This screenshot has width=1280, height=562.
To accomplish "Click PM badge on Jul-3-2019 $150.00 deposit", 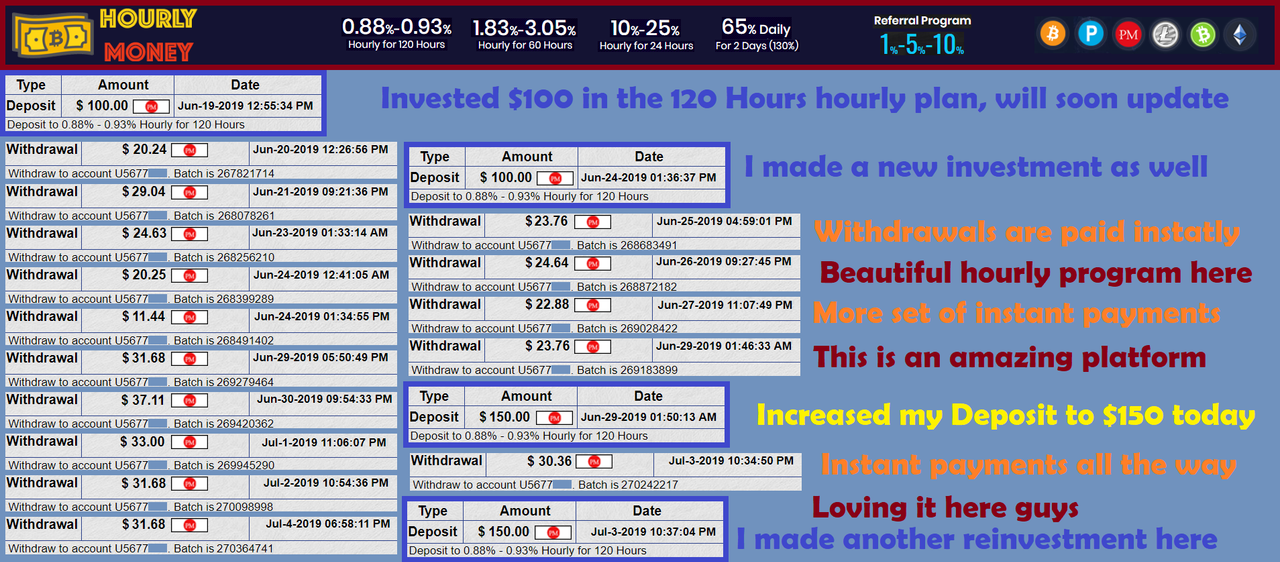I will point(553,533).
